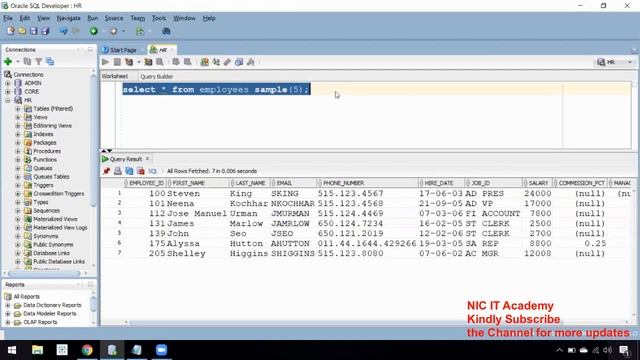Select the Functions tree item
640x360 pixels.
pos(45,160)
